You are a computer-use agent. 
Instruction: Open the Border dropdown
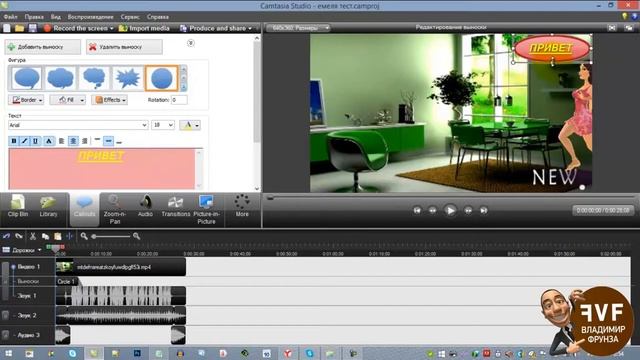(26, 100)
